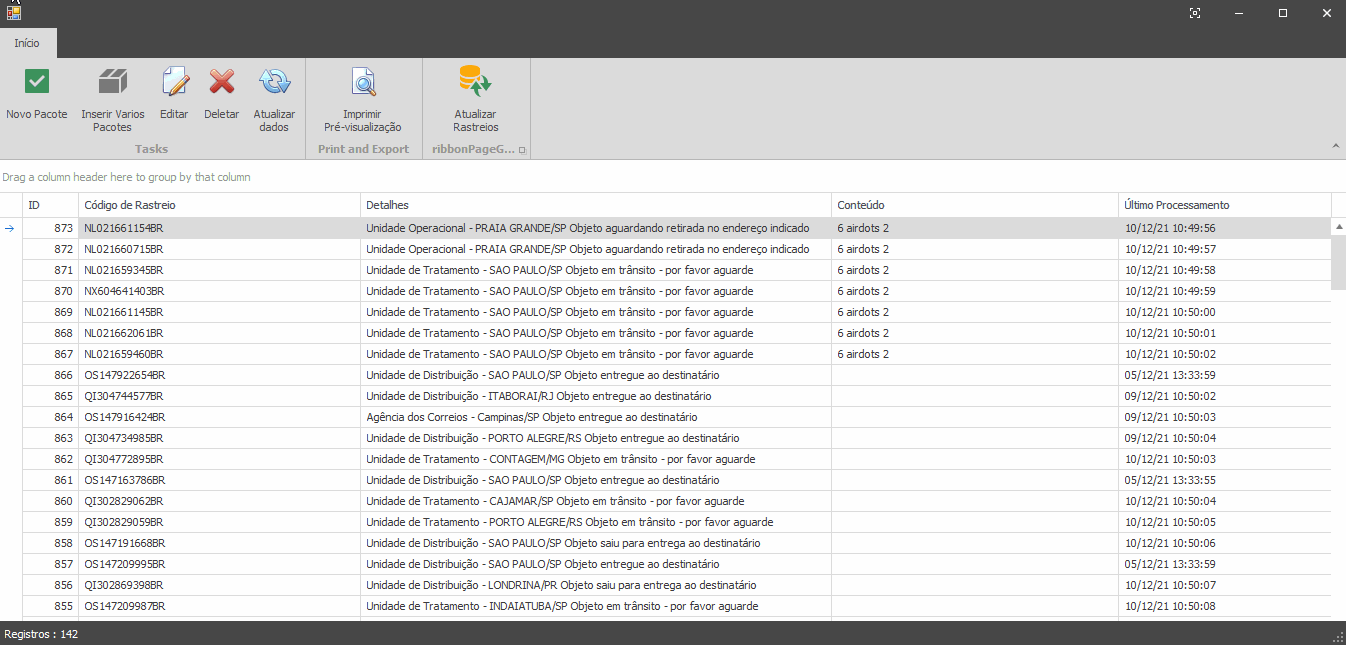Click timestamp 05/12/21 13:33:55
The width and height of the screenshot is (1346, 645).
click(x=1170, y=480)
